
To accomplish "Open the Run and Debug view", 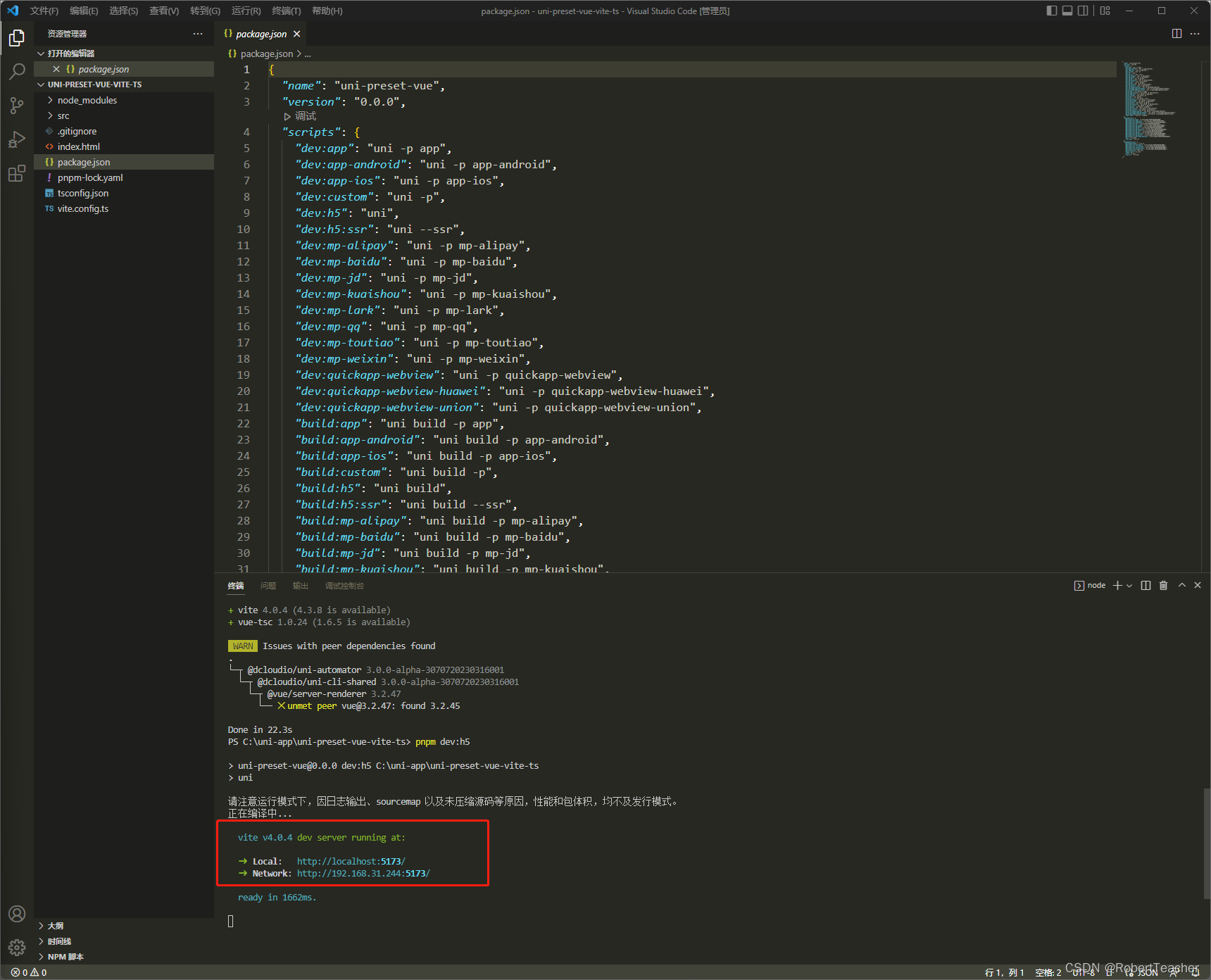I will tap(17, 139).
